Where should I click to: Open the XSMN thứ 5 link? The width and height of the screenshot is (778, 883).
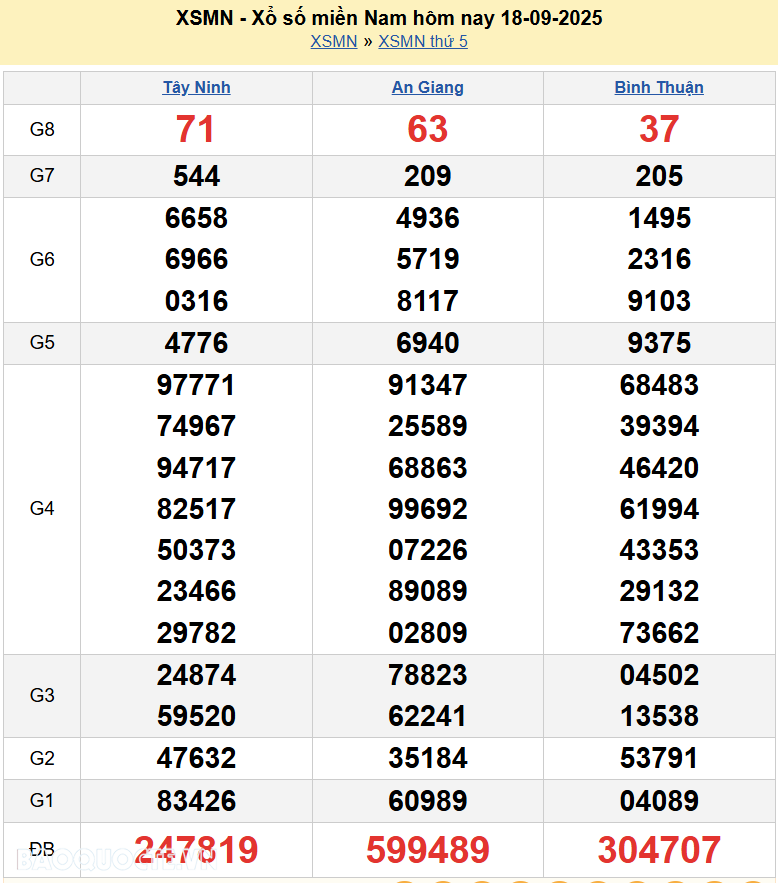point(423,41)
